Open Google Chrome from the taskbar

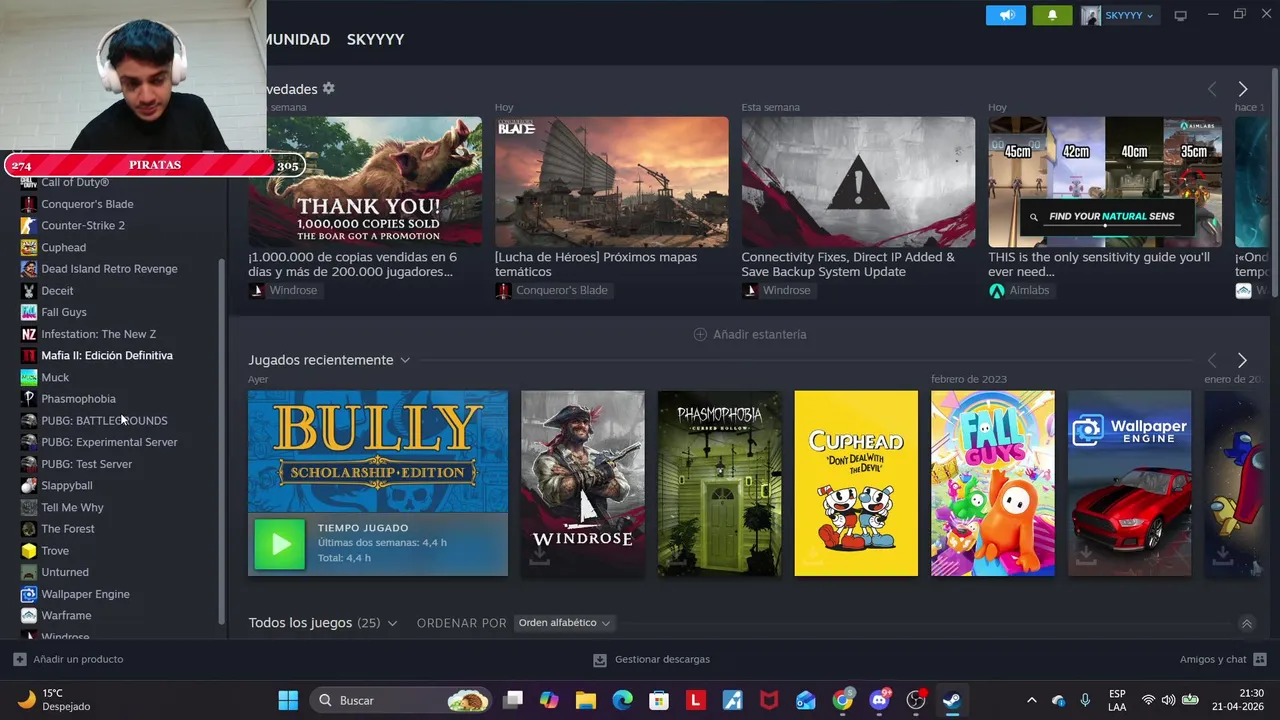click(843, 700)
